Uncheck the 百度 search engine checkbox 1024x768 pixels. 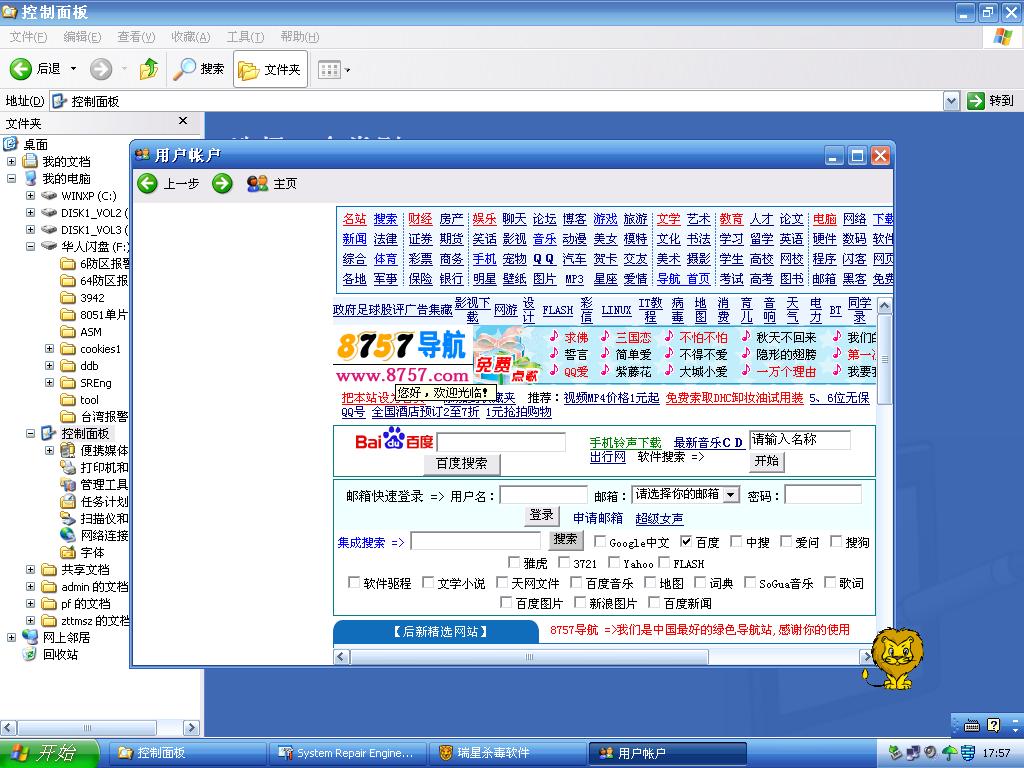click(x=686, y=542)
